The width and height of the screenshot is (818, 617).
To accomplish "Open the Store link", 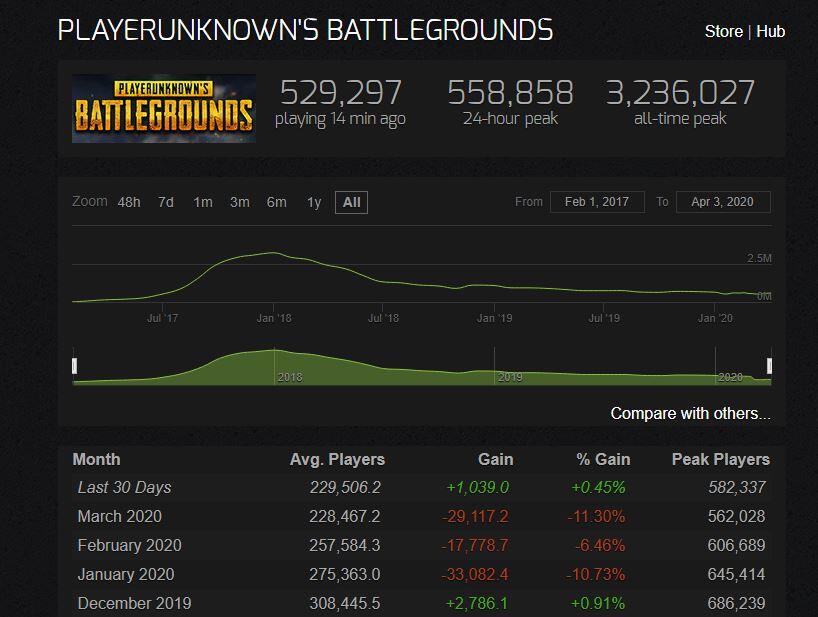I will click(x=723, y=31).
